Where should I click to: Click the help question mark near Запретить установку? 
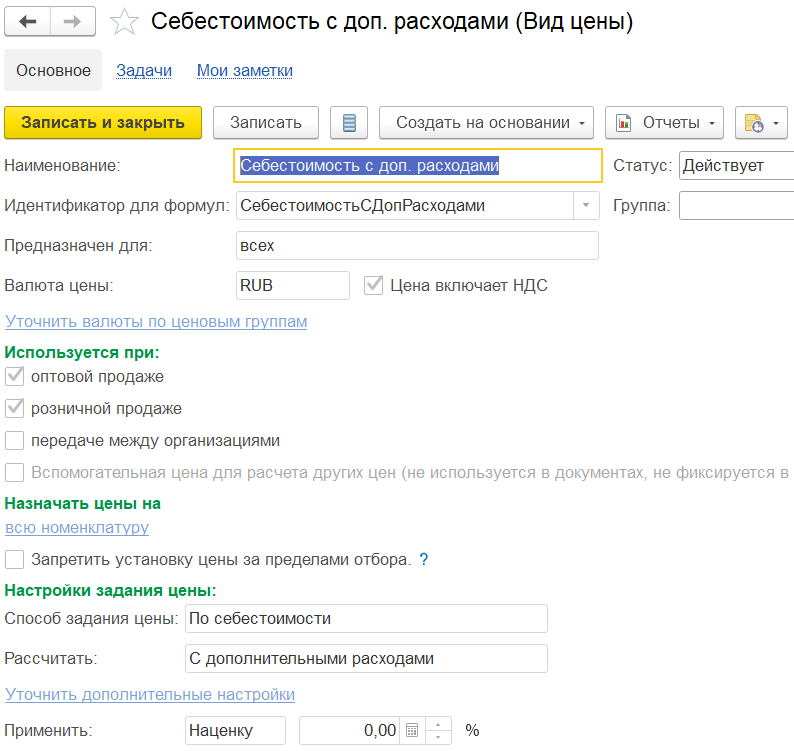point(424,559)
